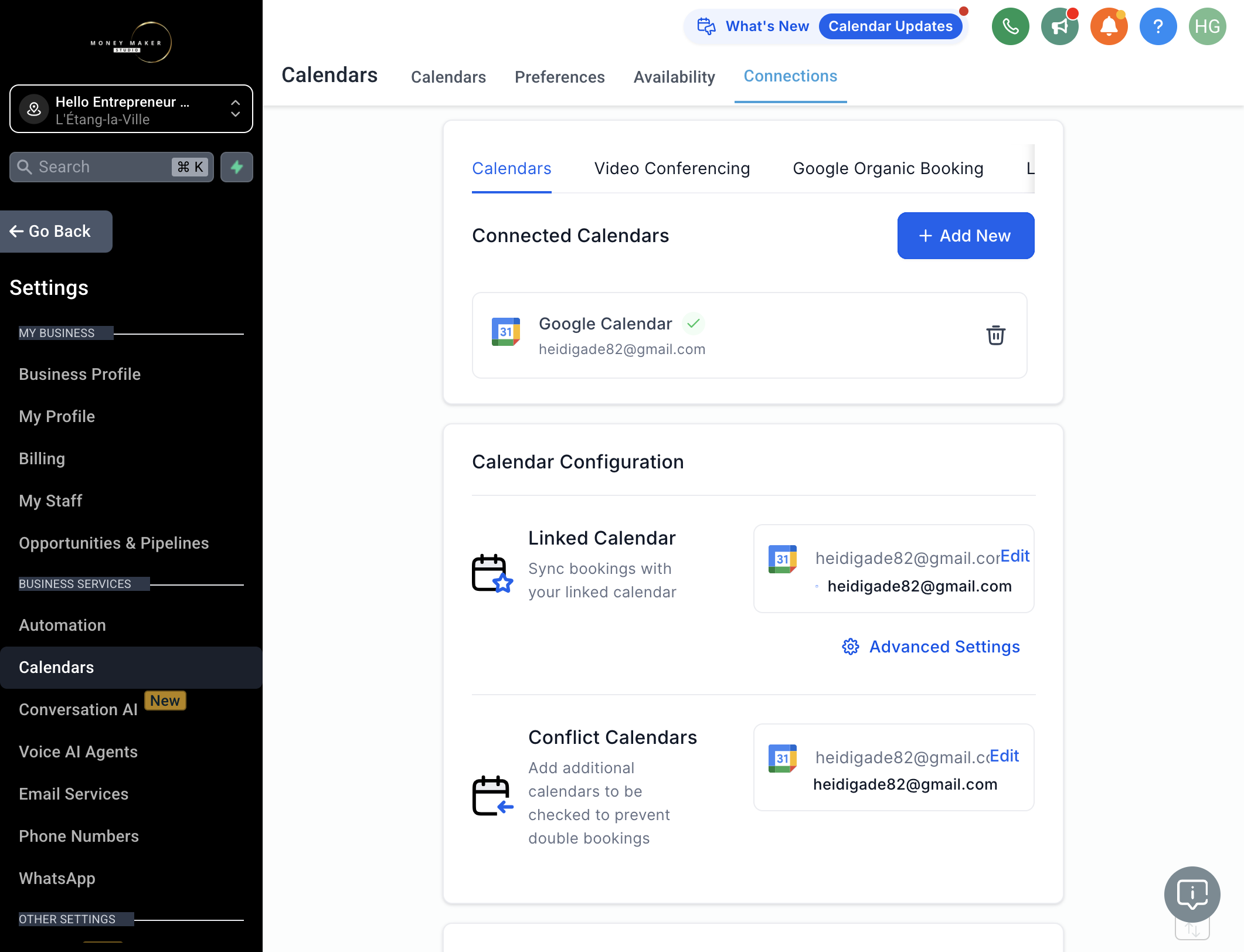Switch to the Availability tab
Image resolution: width=1244 pixels, height=952 pixels.
674,77
